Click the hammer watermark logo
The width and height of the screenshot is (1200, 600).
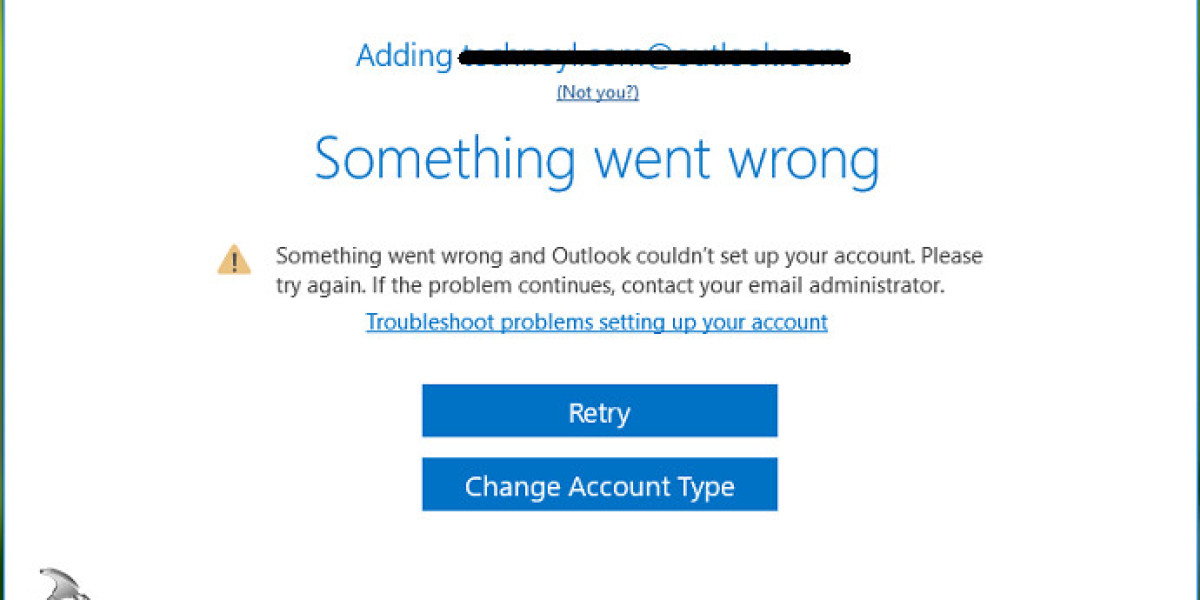[62, 585]
